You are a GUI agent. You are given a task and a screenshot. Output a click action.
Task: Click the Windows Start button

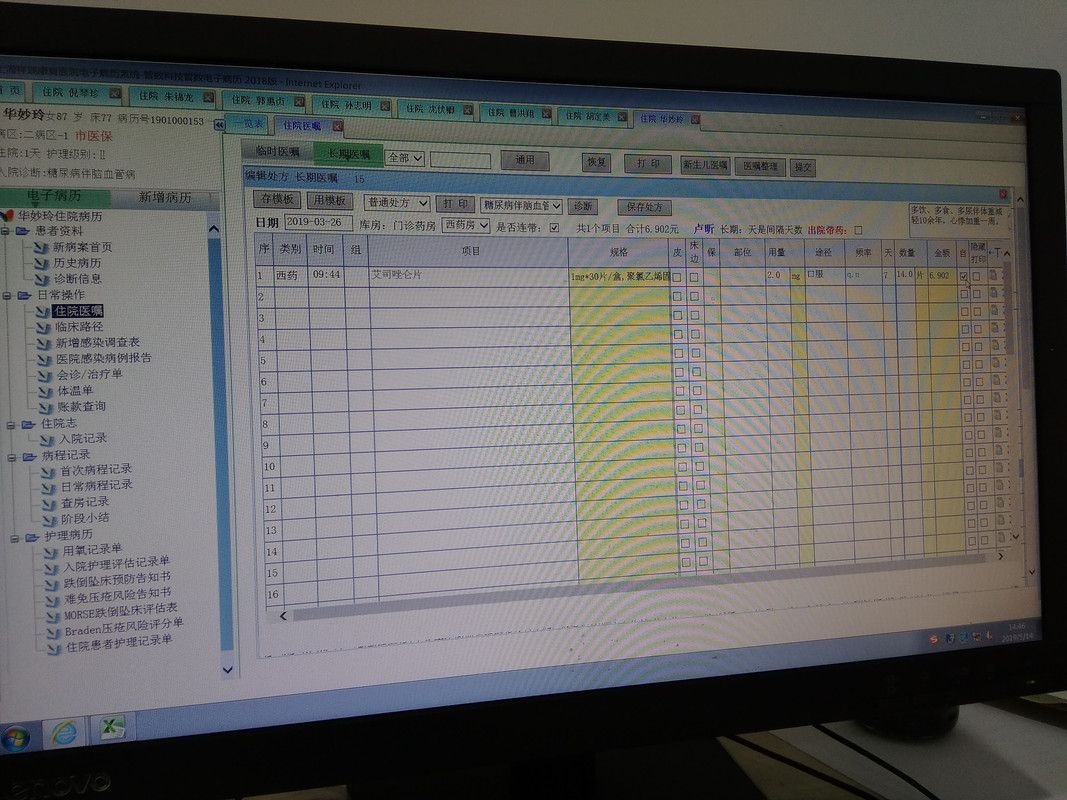[x=15, y=739]
